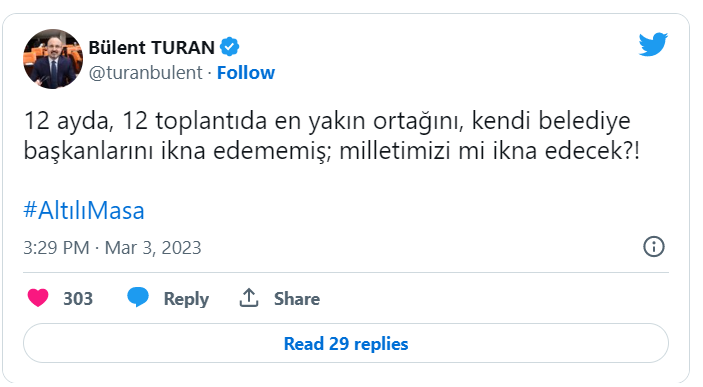Like the tweet with the heart icon
The image size is (703, 387).
point(38,298)
